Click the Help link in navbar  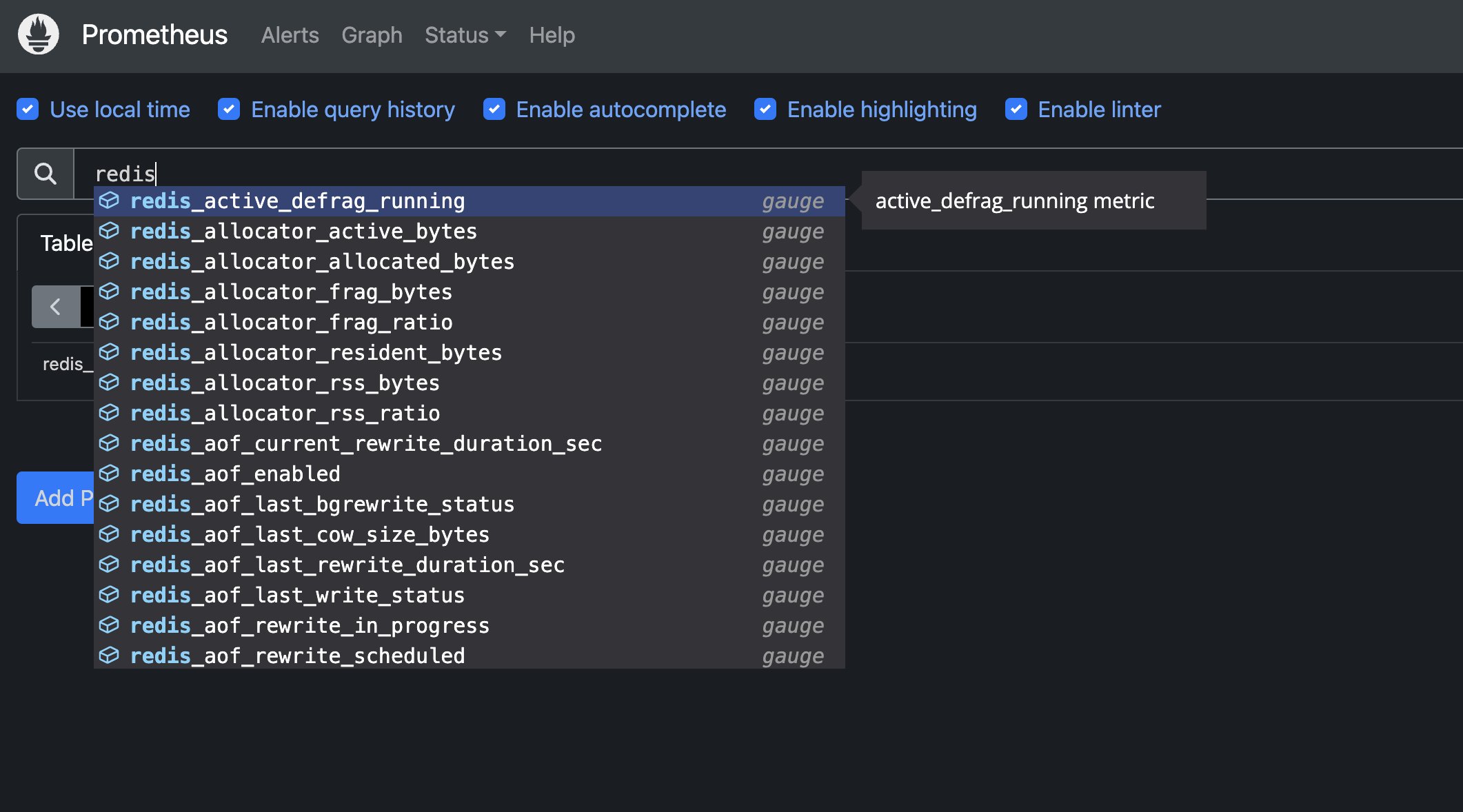(552, 35)
